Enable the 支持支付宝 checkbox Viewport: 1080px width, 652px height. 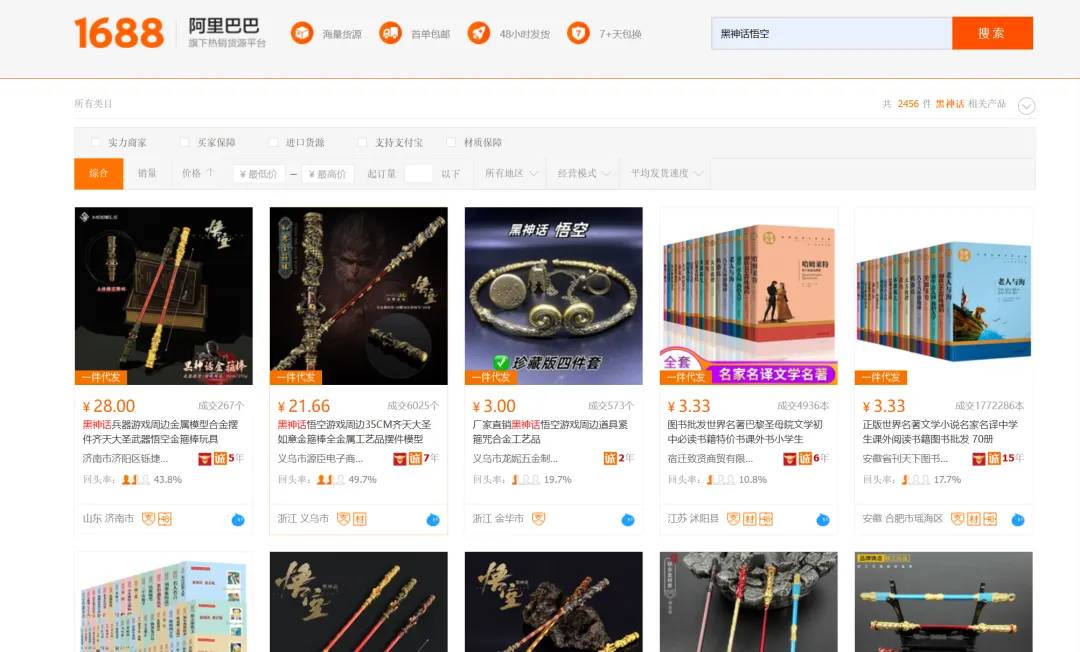pyautogui.click(x=362, y=143)
